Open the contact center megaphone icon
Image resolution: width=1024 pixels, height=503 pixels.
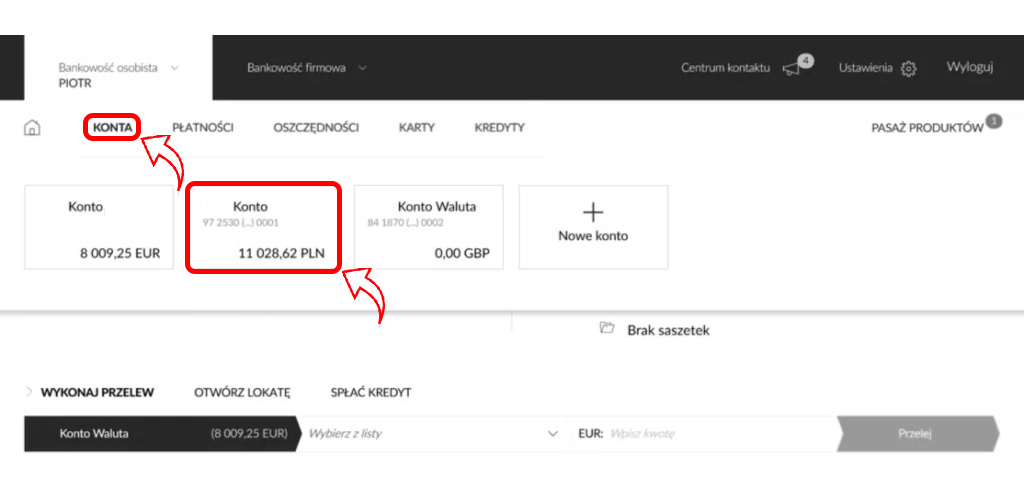[791, 68]
